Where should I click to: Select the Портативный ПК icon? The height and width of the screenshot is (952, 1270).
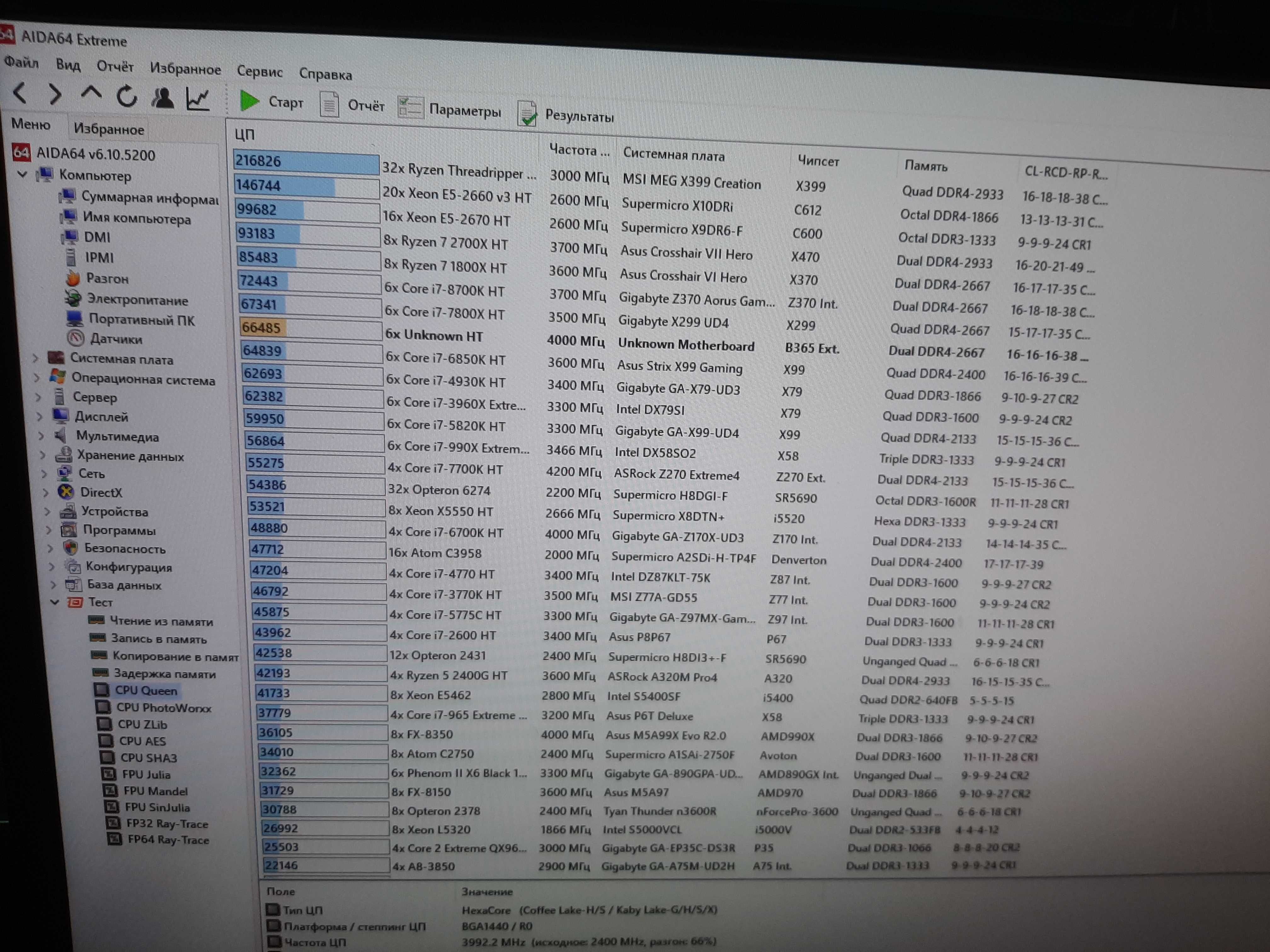[75, 319]
